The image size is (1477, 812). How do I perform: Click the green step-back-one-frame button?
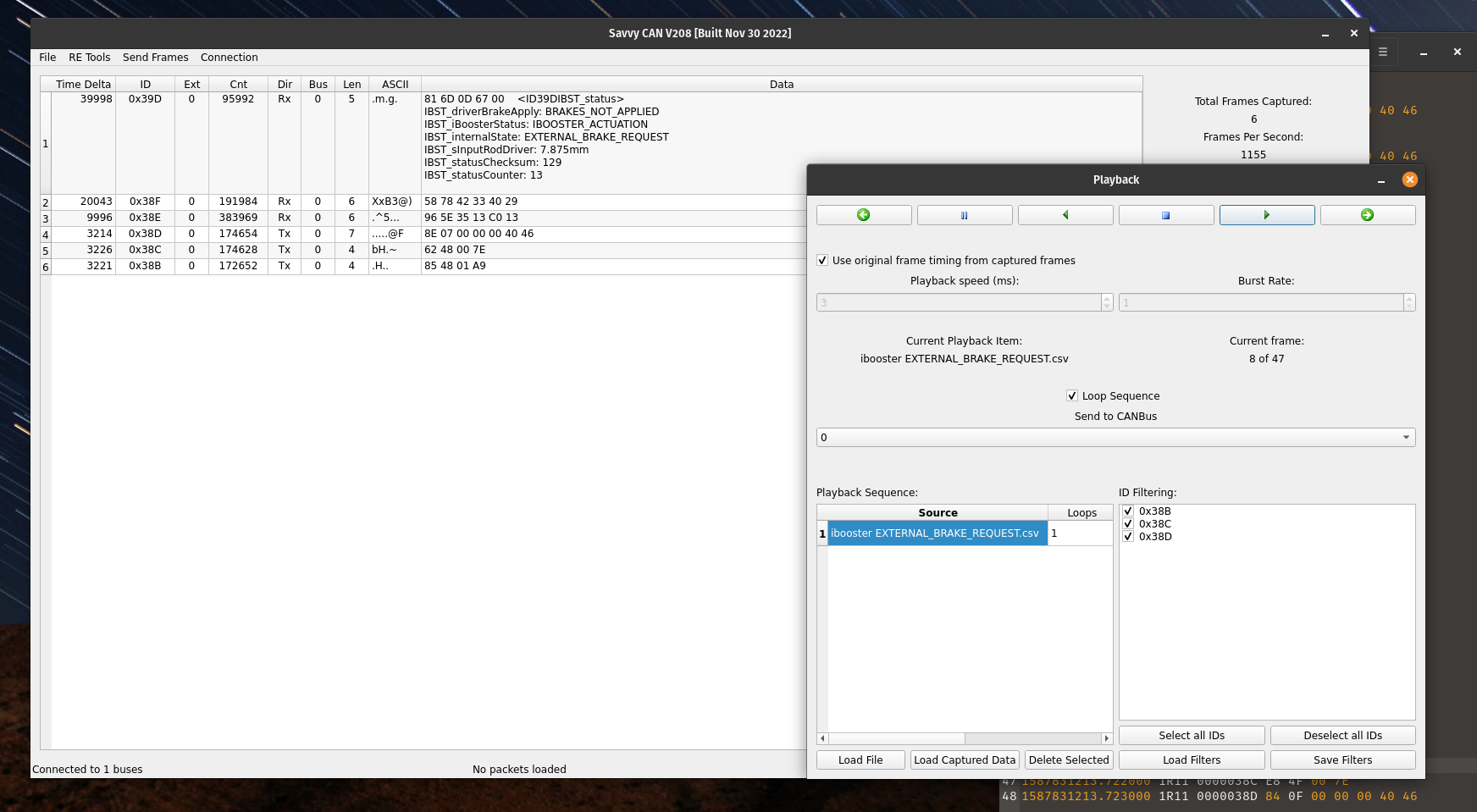click(863, 215)
